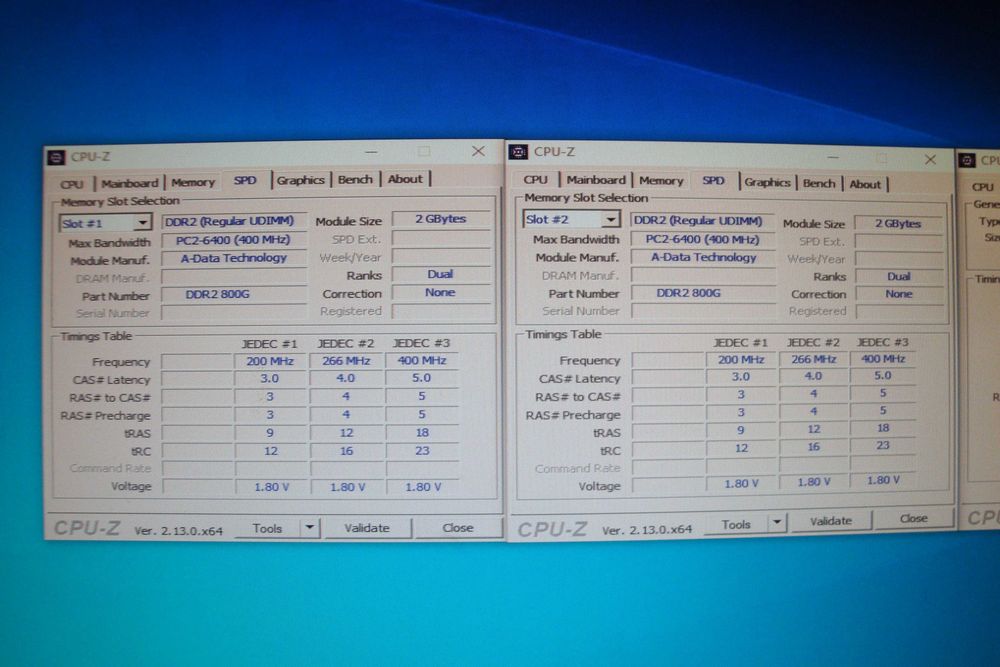Select SPD tab in Slot #2 window
1000x667 pixels.
point(714,180)
